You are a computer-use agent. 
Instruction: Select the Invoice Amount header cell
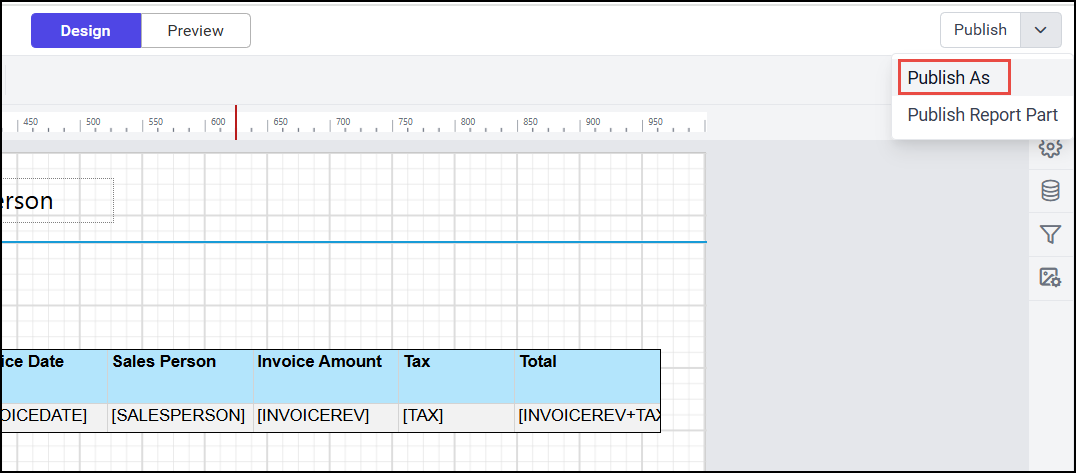(x=325, y=376)
